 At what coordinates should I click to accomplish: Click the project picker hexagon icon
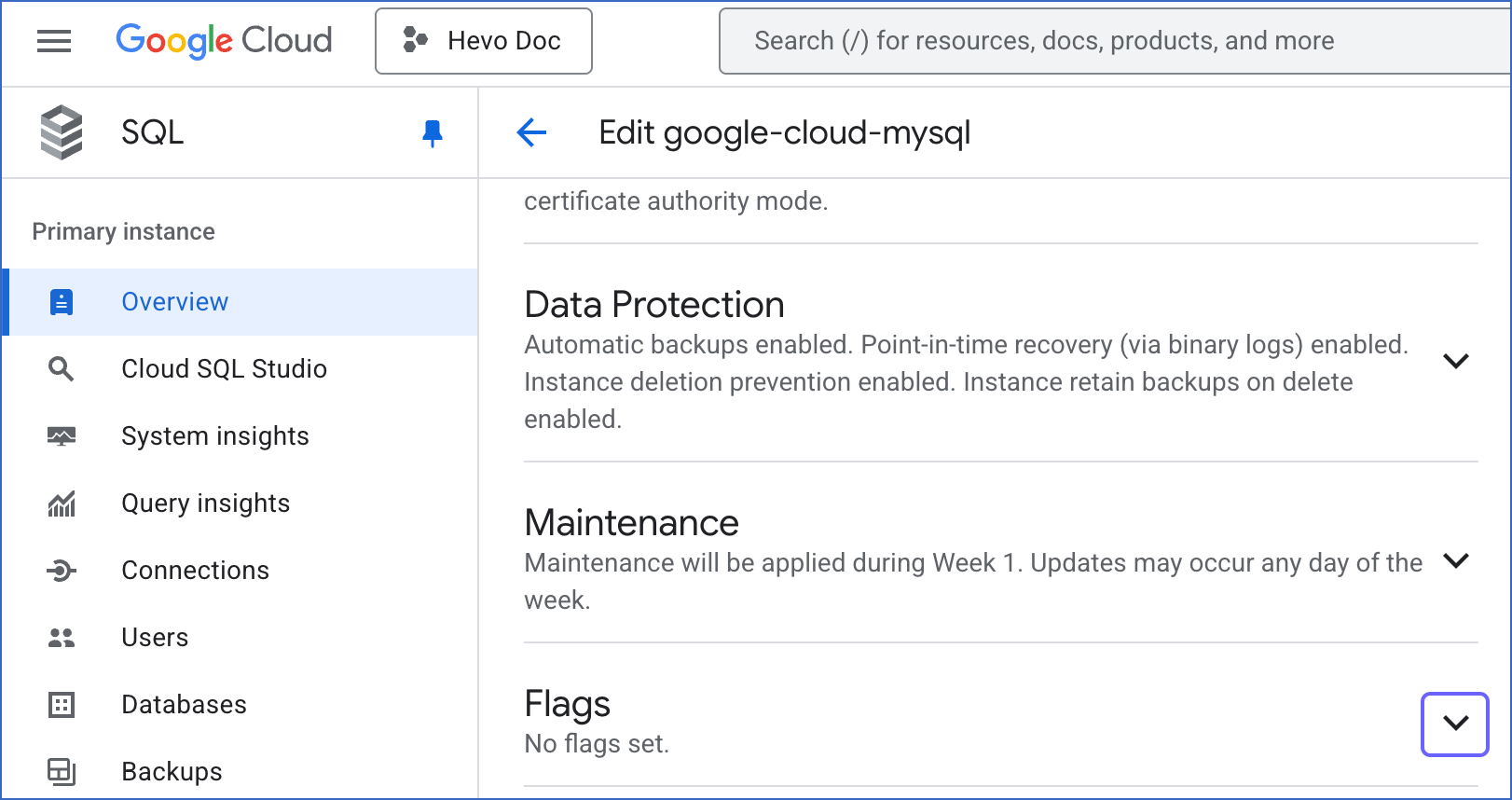point(415,40)
